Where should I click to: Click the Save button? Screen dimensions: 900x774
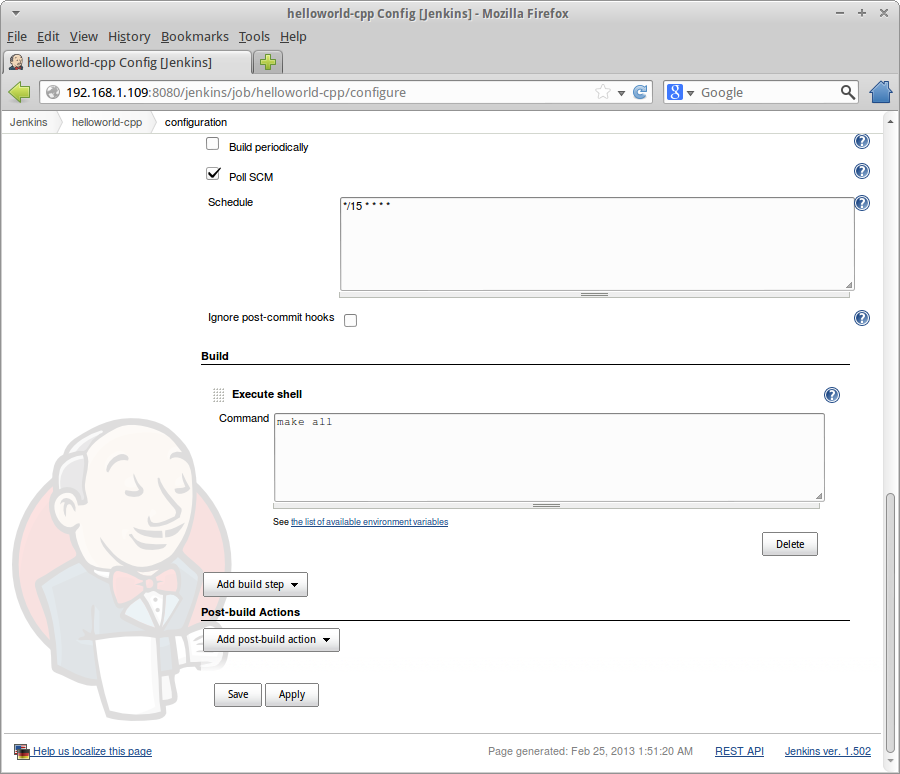[x=238, y=695]
